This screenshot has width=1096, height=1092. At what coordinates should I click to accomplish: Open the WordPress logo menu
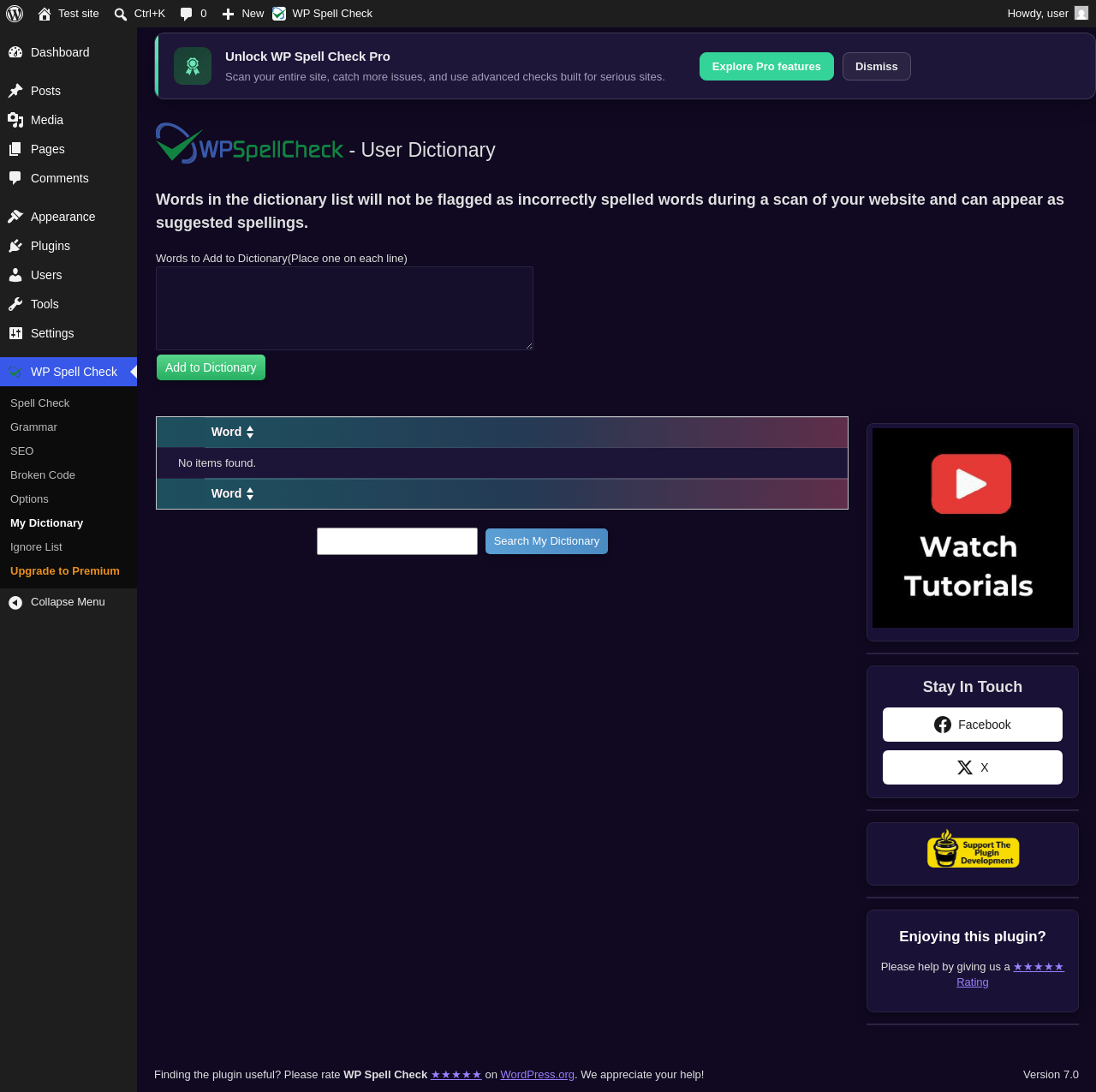(x=15, y=14)
